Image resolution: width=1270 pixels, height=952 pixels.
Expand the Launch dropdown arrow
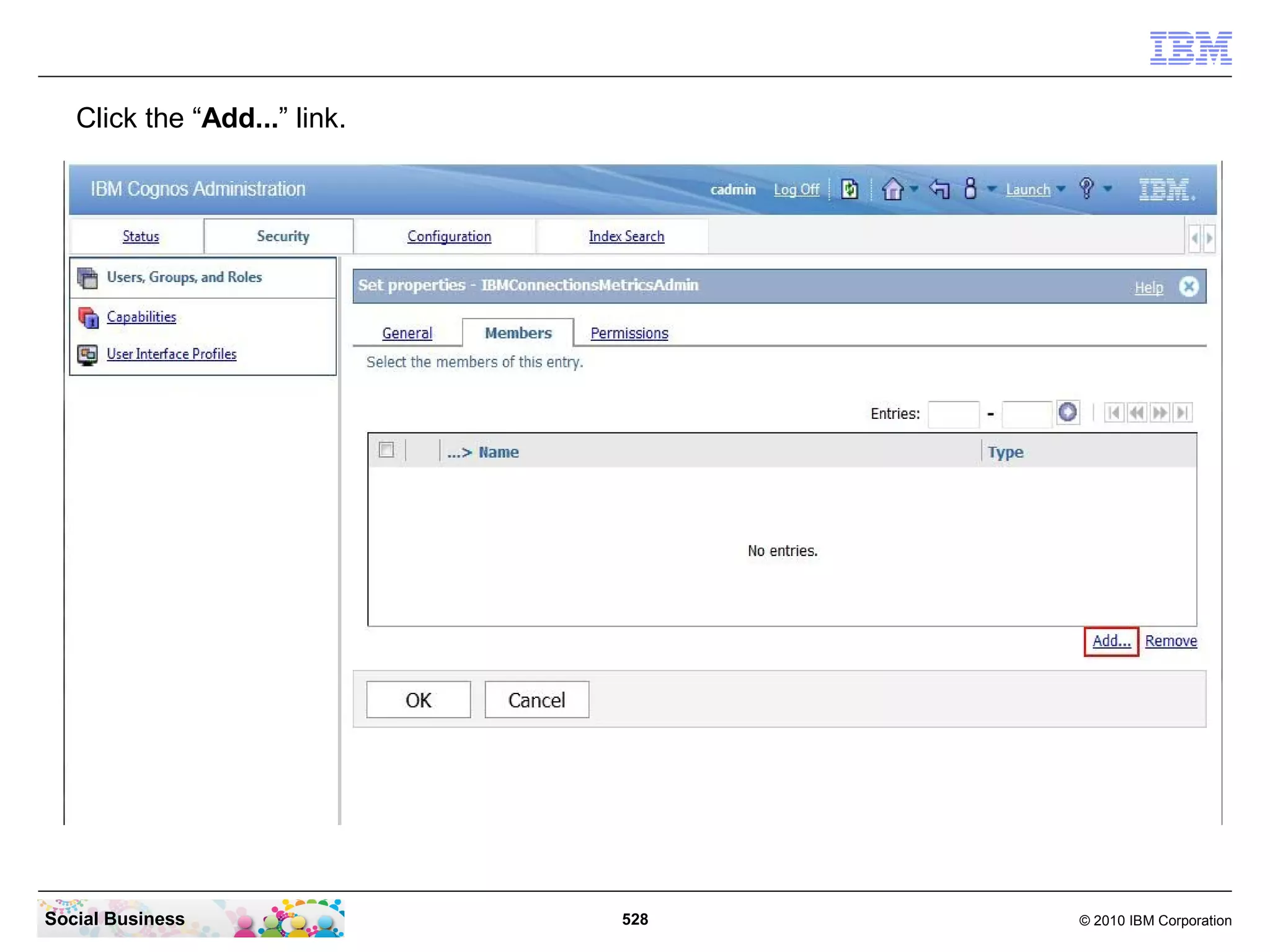coord(1060,189)
